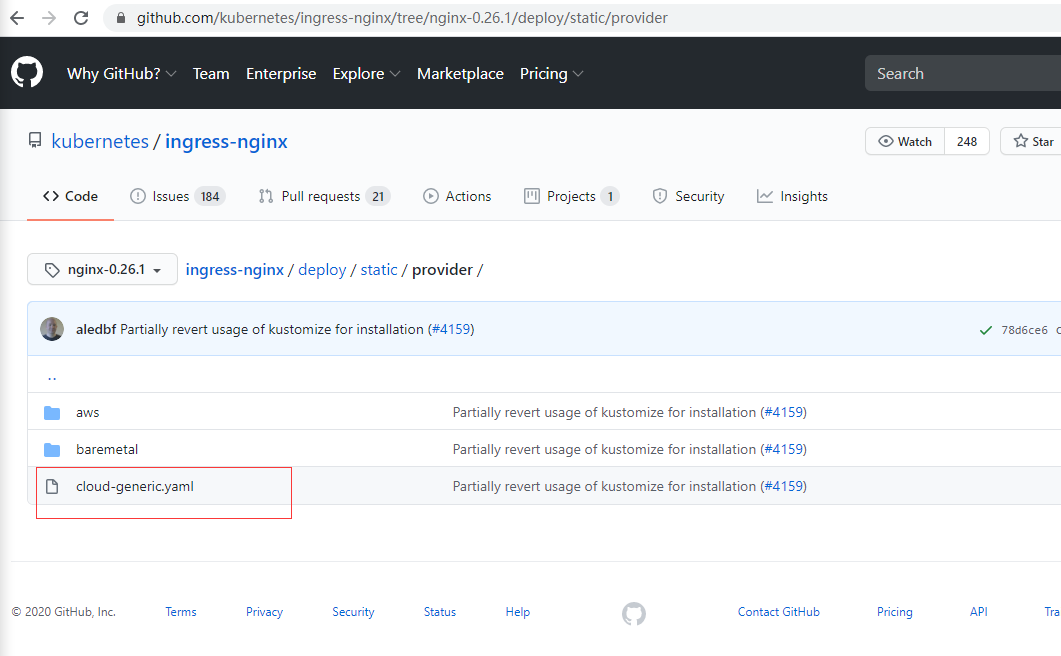Open the Privacy footer link
The image size is (1061, 656).
point(264,612)
